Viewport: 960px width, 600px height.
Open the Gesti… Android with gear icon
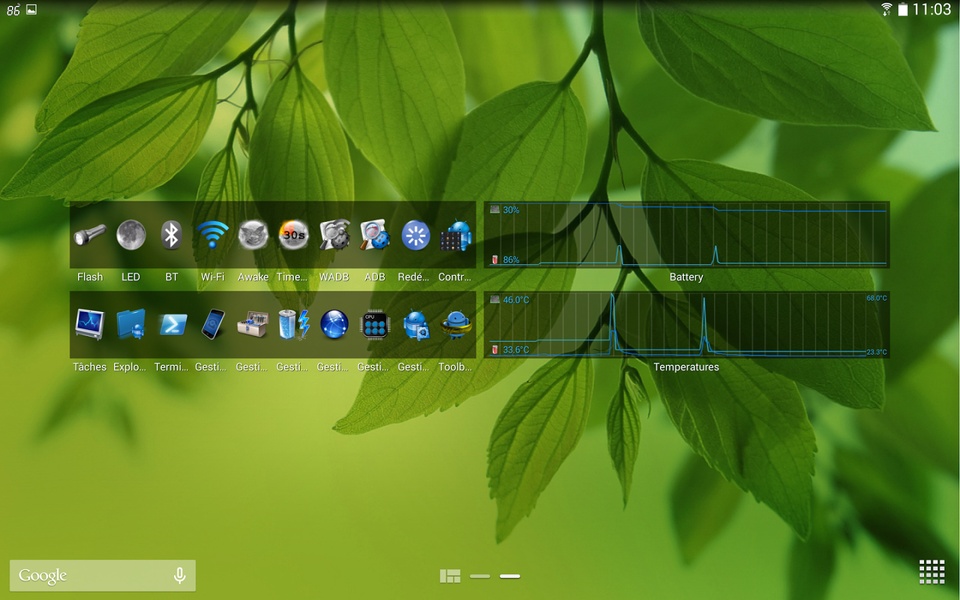[416, 324]
